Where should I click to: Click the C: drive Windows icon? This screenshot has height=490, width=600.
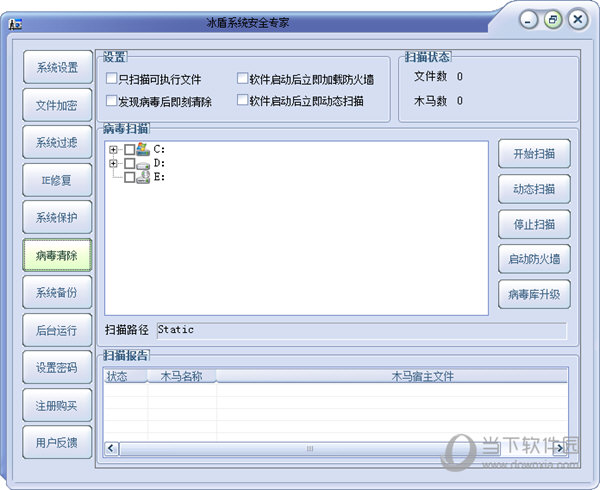pyautogui.click(x=143, y=149)
